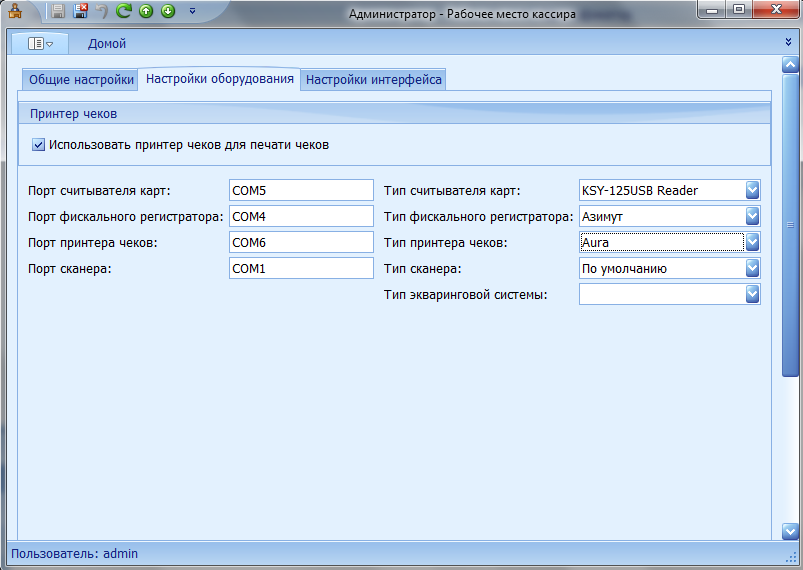Screen dimensions: 803x570
Task: Open the Домой ribbon tab
Action: click(107, 43)
